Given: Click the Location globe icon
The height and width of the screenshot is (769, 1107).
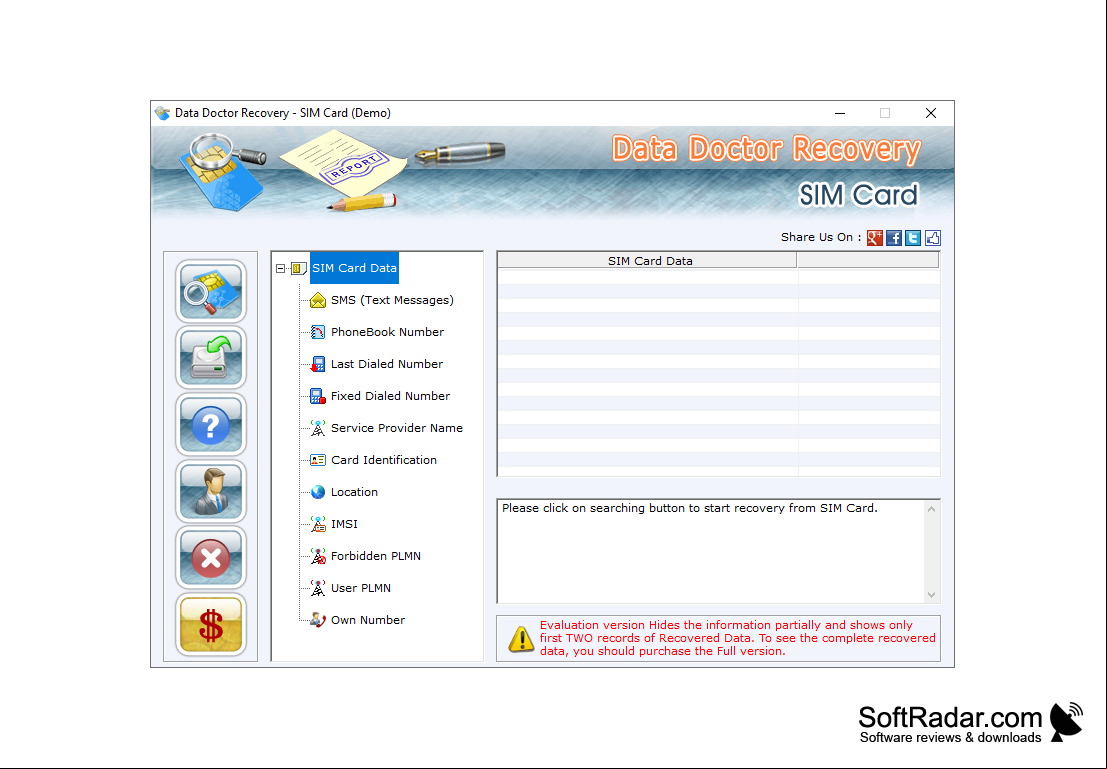Looking at the screenshot, I should (318, 492).
